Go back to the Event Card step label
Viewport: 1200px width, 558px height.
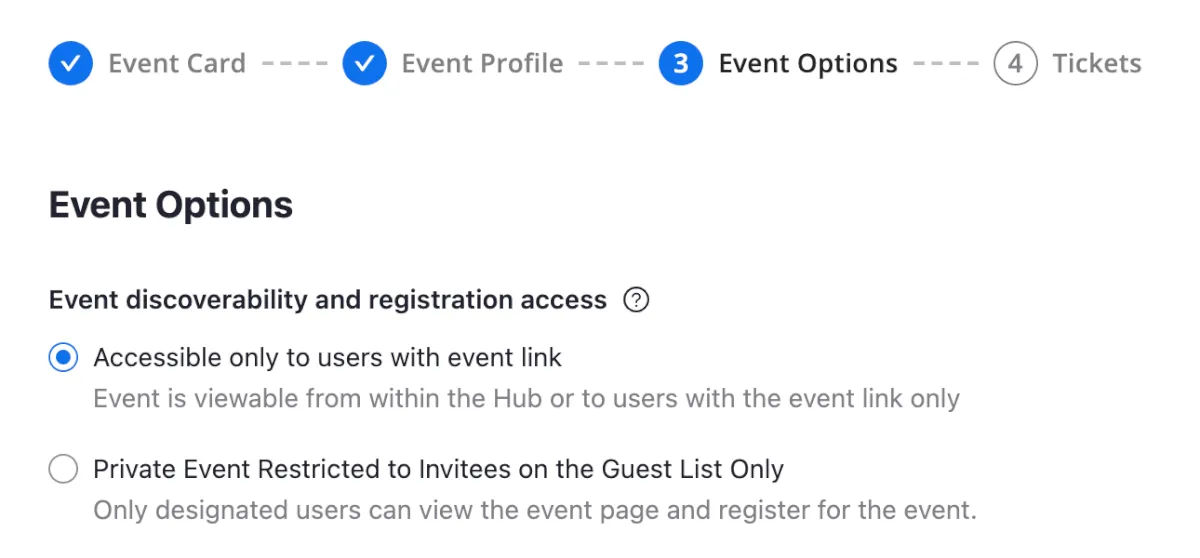177,64
